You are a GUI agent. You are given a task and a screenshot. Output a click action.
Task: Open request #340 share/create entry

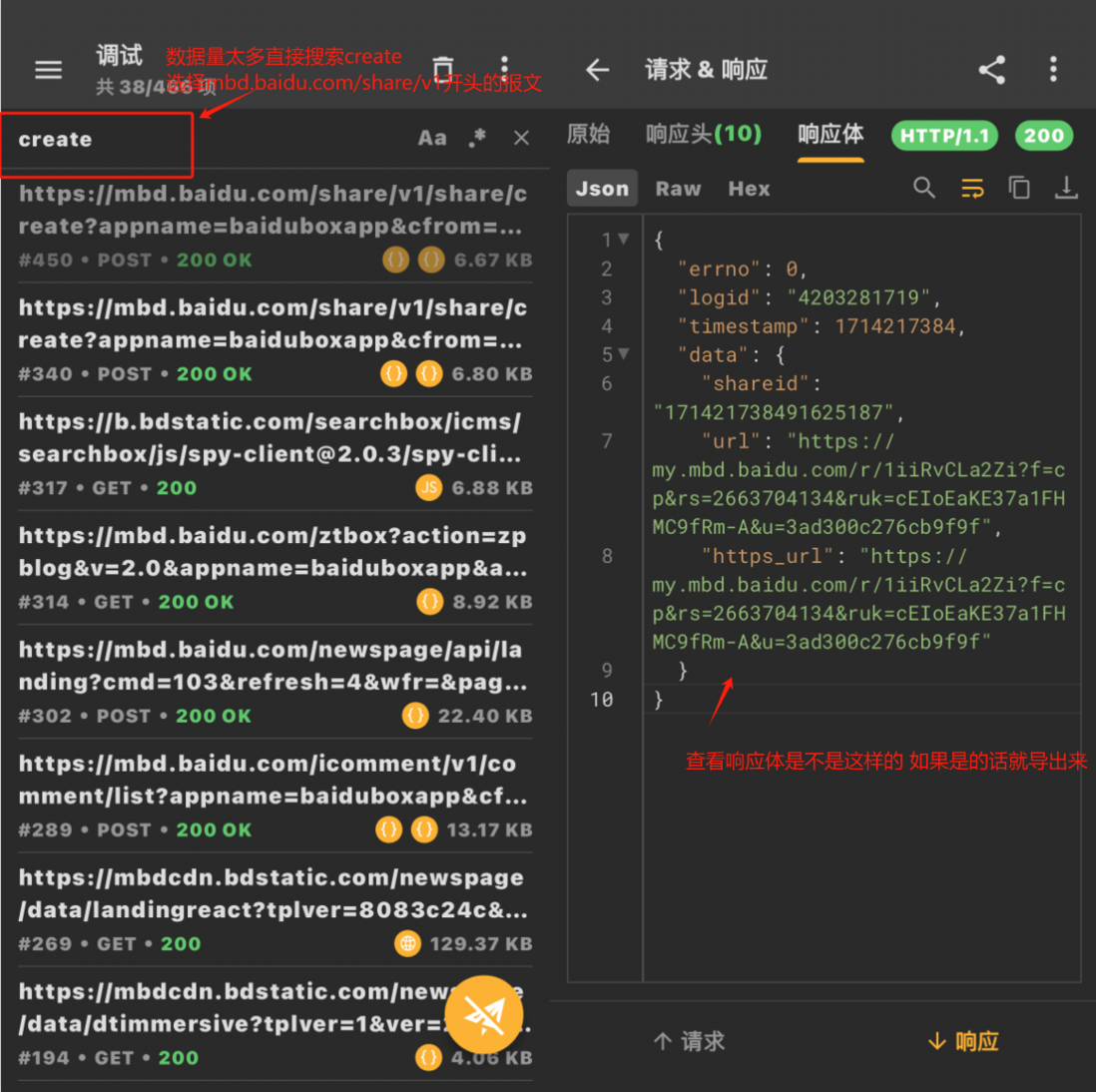(275, 339)
